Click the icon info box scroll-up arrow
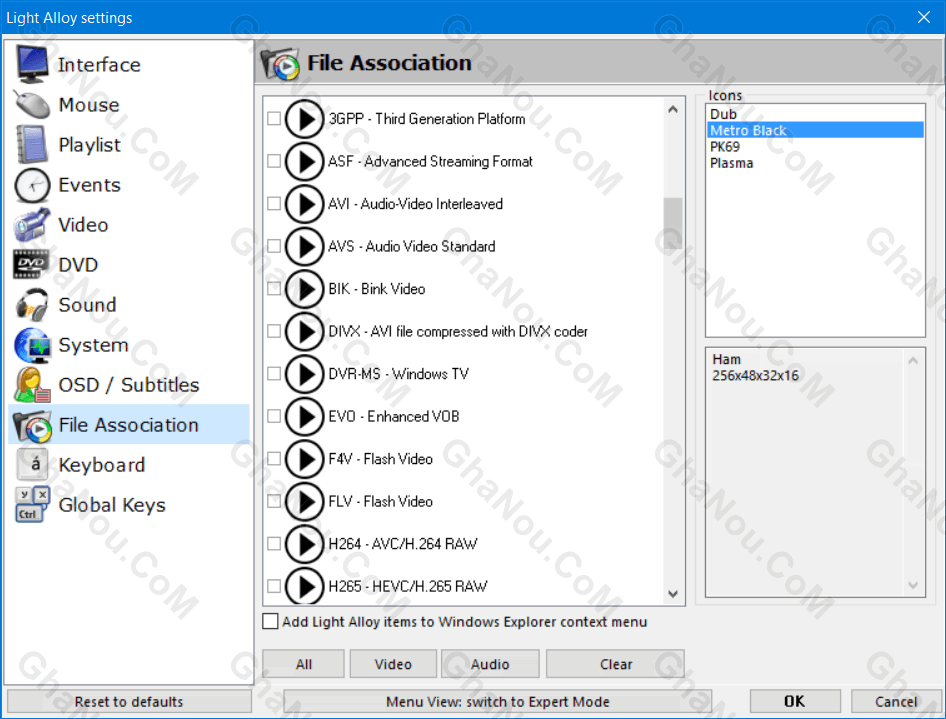Screen dimensions: 946x719 pos(913,361)
